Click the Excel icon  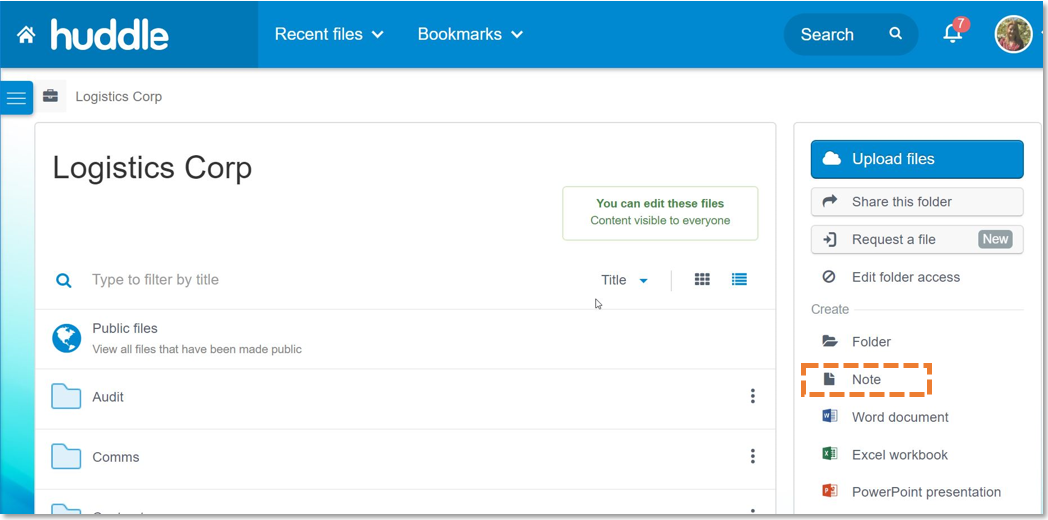pos(829,454)
